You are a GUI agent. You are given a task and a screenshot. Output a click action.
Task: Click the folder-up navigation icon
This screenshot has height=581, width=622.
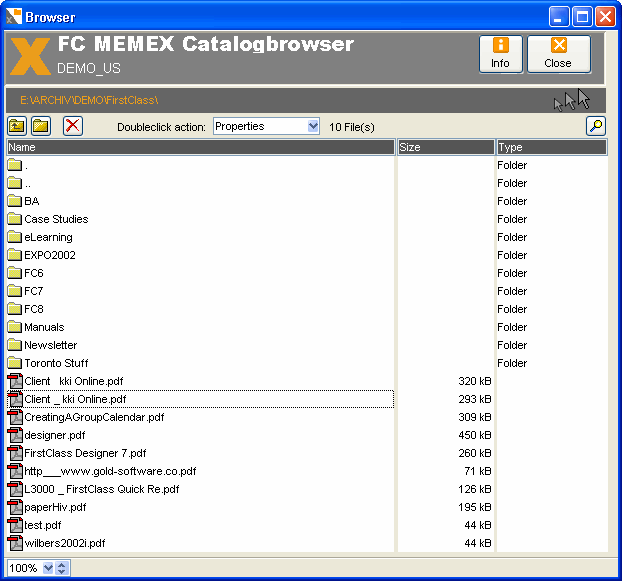click(x=17, y=126)
